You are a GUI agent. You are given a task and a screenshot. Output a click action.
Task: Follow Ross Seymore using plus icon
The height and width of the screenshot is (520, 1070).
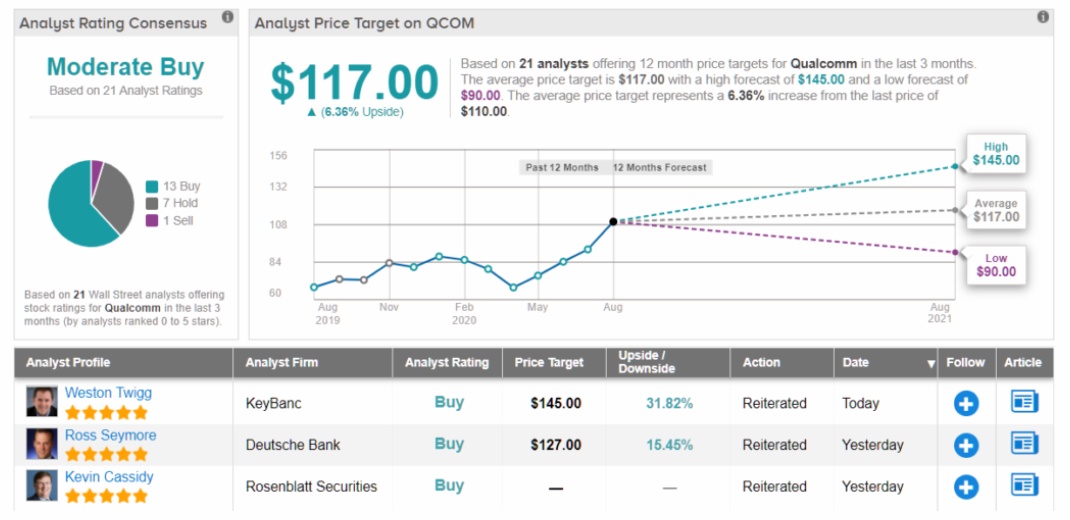pyautogui.click(x=966, y=444)
